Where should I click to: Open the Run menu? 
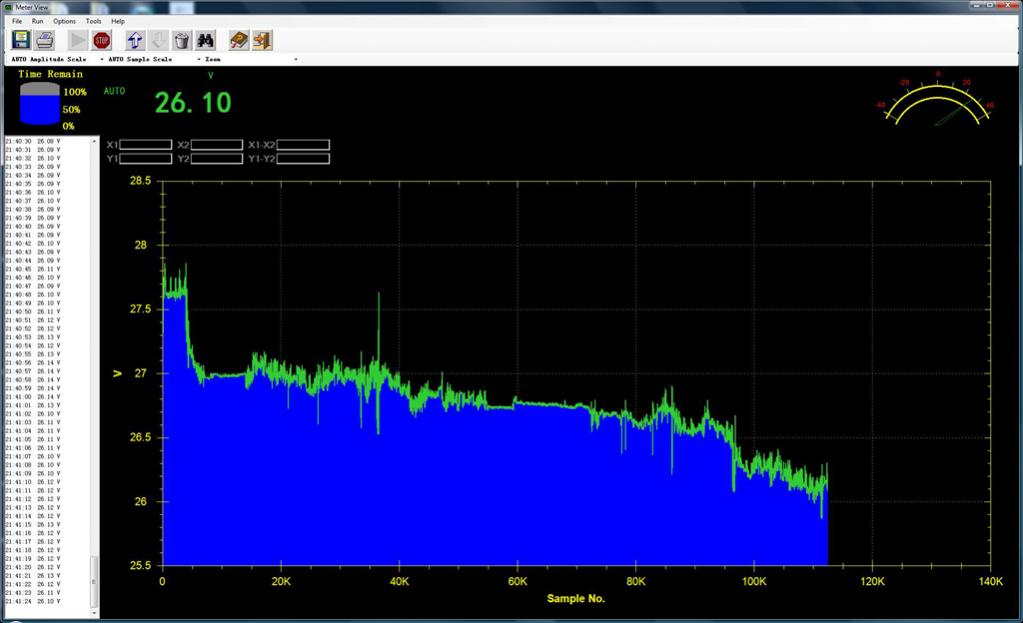(x=37, y=21)
